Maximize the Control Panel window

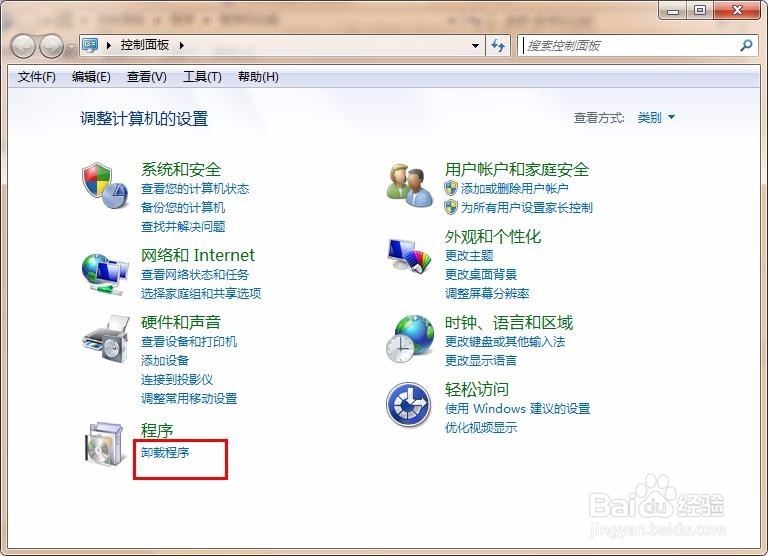click(x=700, y=10)
